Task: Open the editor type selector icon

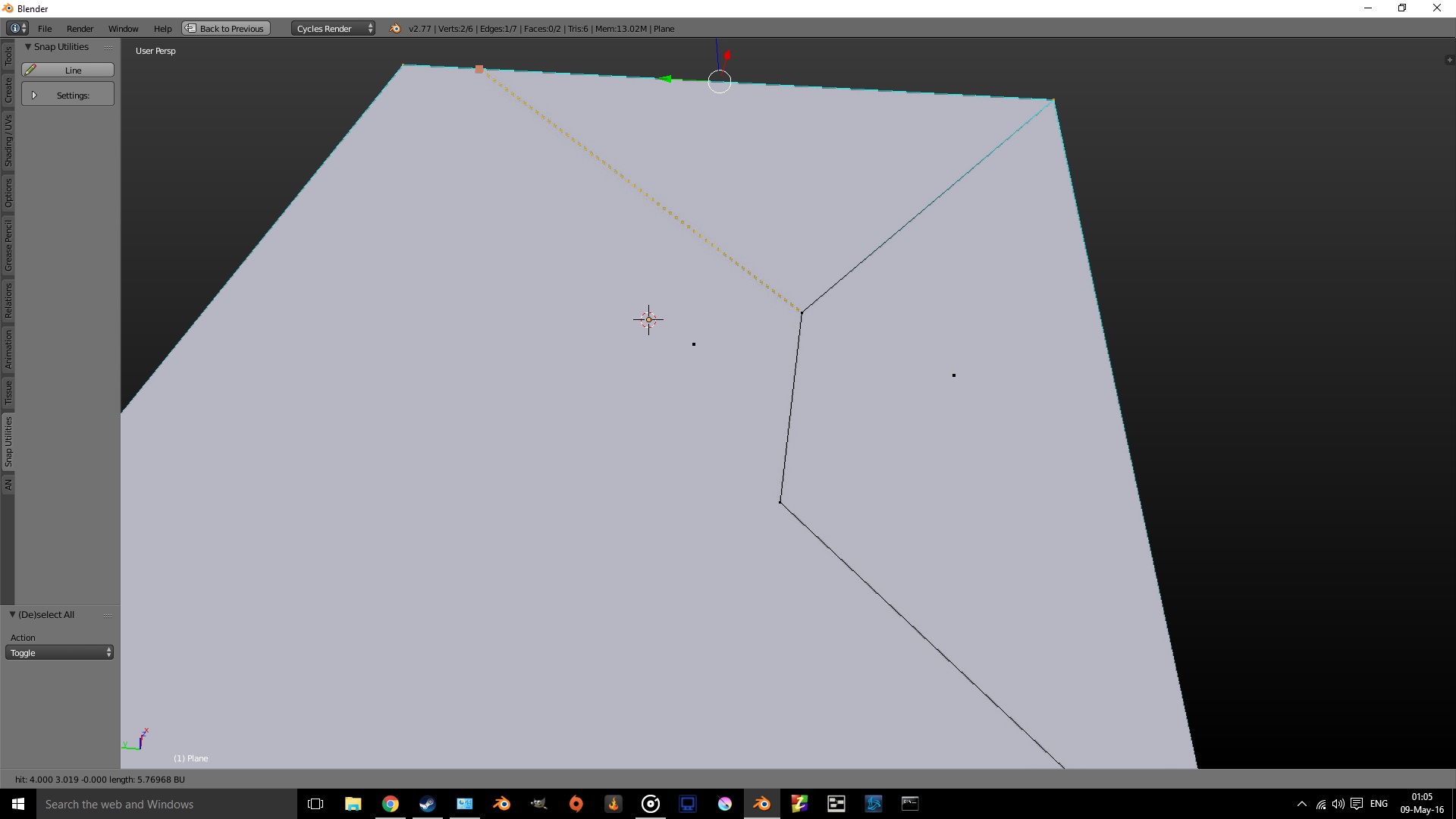Action: [17, 28]
